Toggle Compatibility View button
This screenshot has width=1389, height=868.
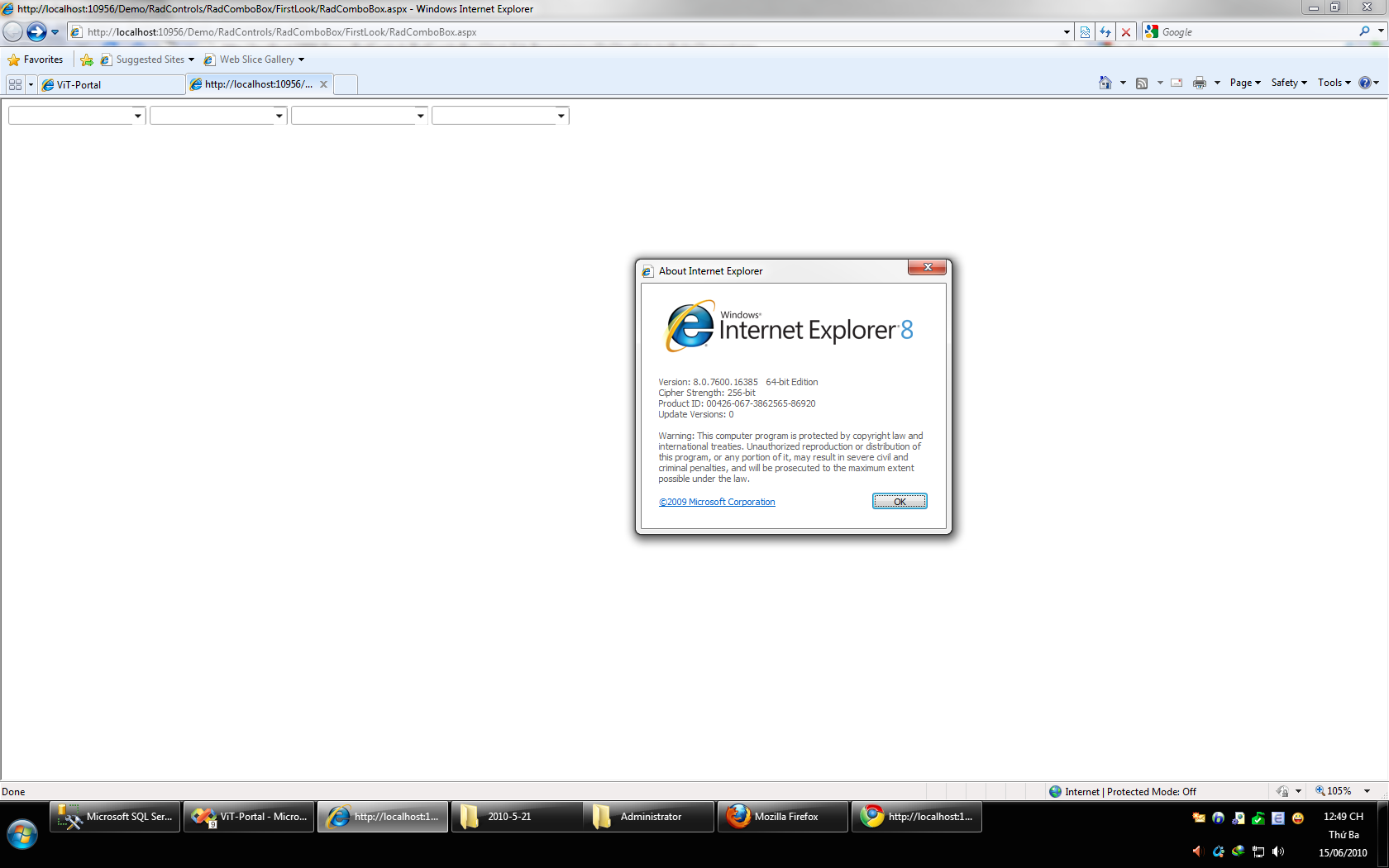click(1085, 32)
